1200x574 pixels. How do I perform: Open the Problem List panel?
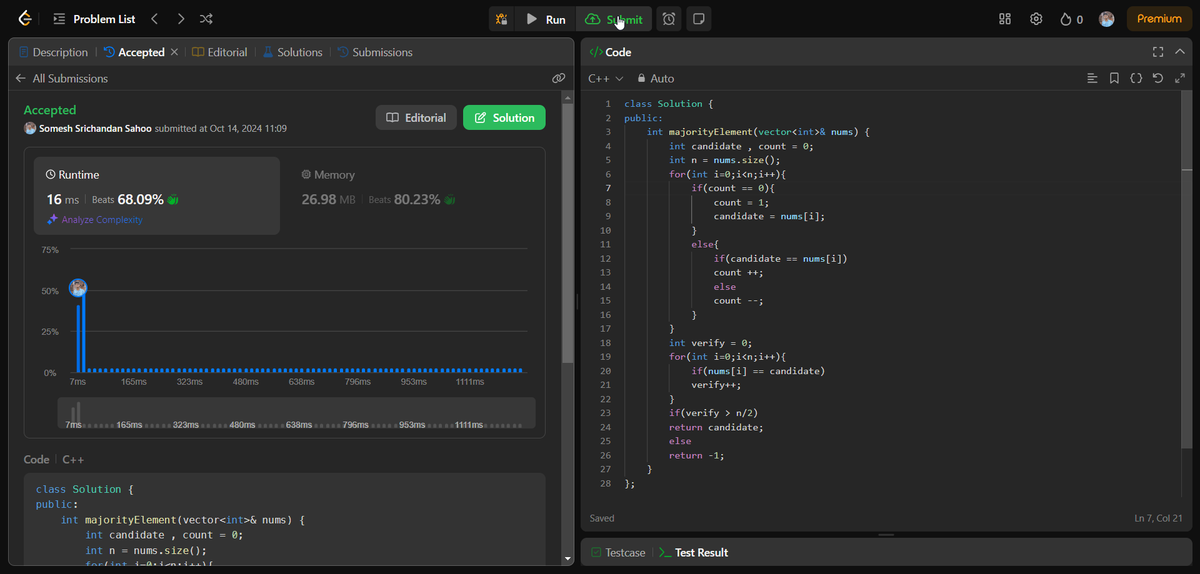pos(92,19)
